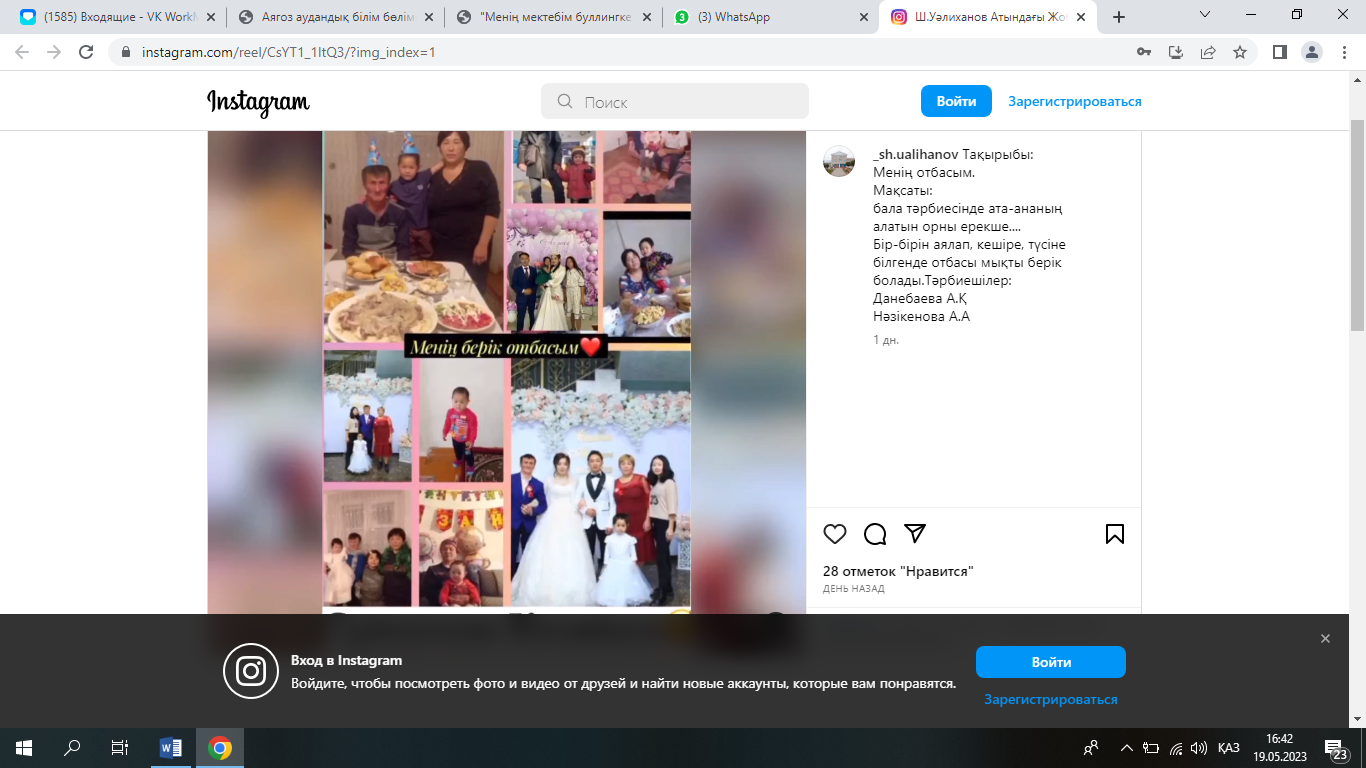
Task: Show hidden system tray icons
Action: point(1127,748)
